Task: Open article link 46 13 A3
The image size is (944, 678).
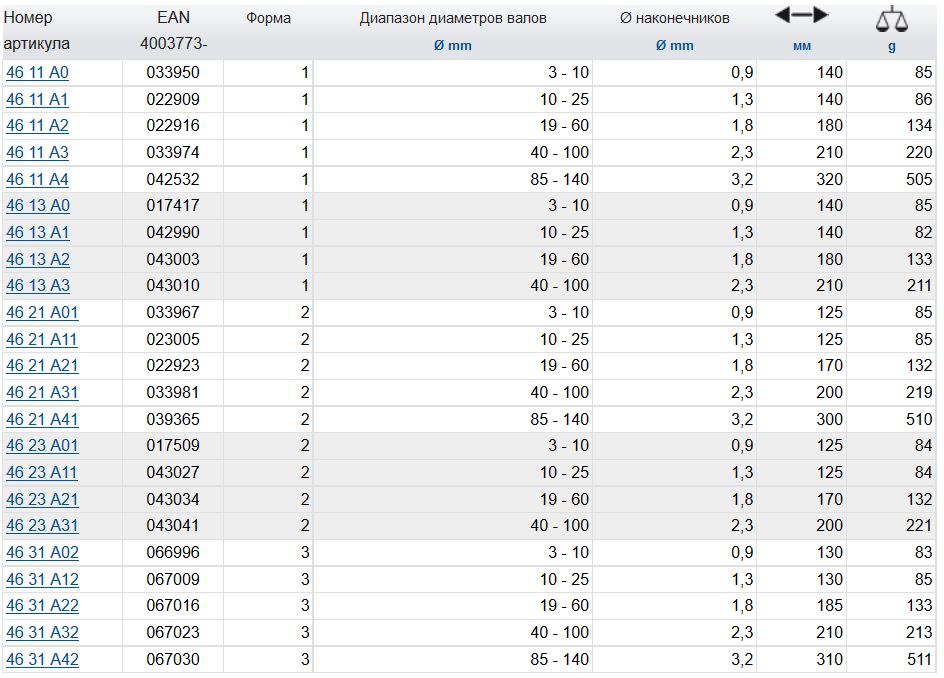Action: [37, 286]
